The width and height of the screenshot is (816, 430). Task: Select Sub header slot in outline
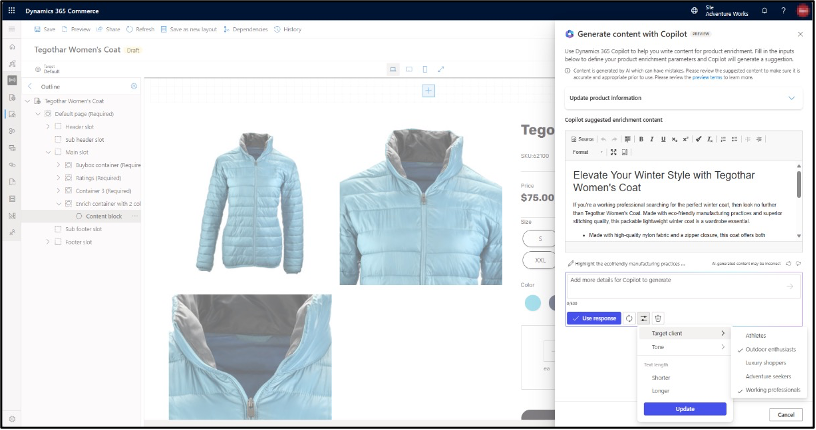coord(84,140)
